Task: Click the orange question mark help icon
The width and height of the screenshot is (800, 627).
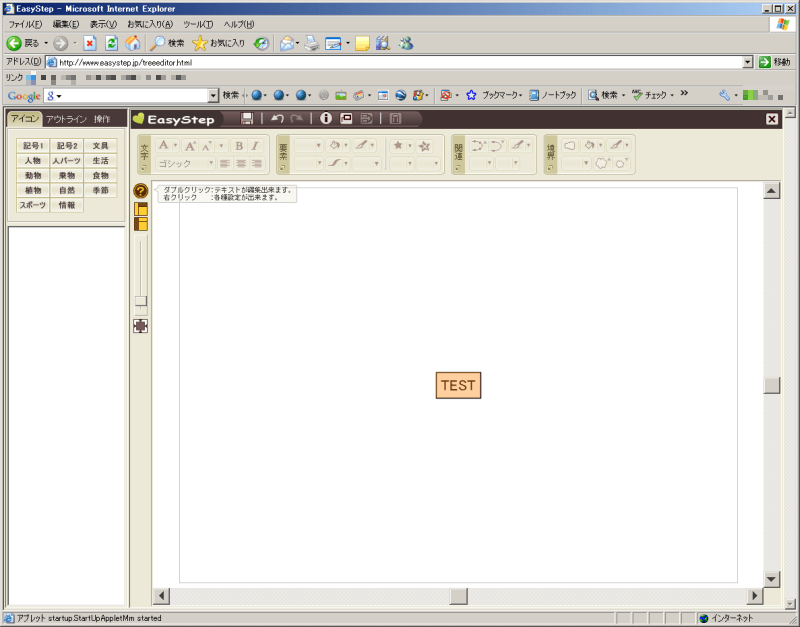Action: pyautogui.click(x=141, y=191)
